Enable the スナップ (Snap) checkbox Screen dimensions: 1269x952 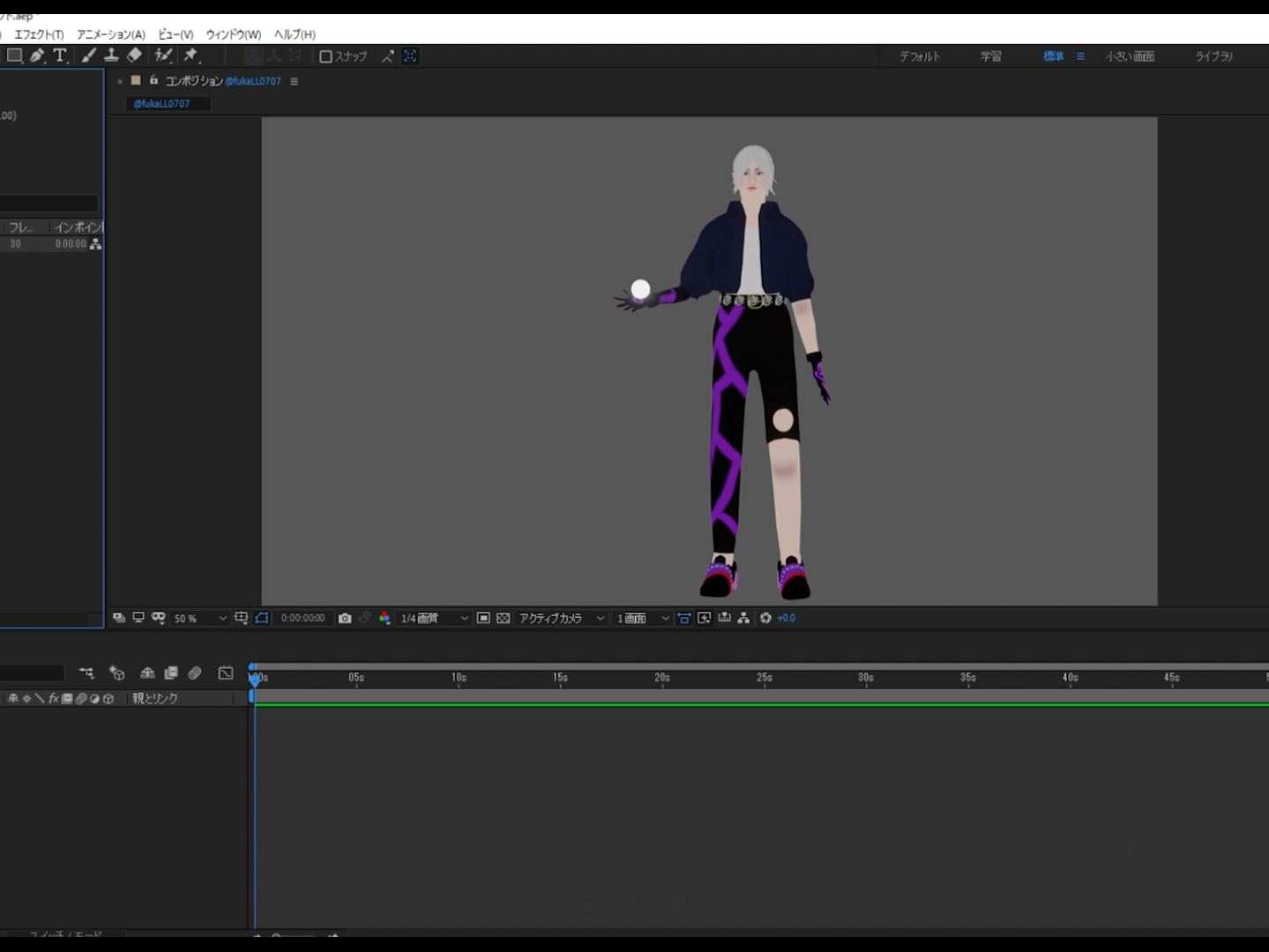pyautogui.click(x=325, y=56)
